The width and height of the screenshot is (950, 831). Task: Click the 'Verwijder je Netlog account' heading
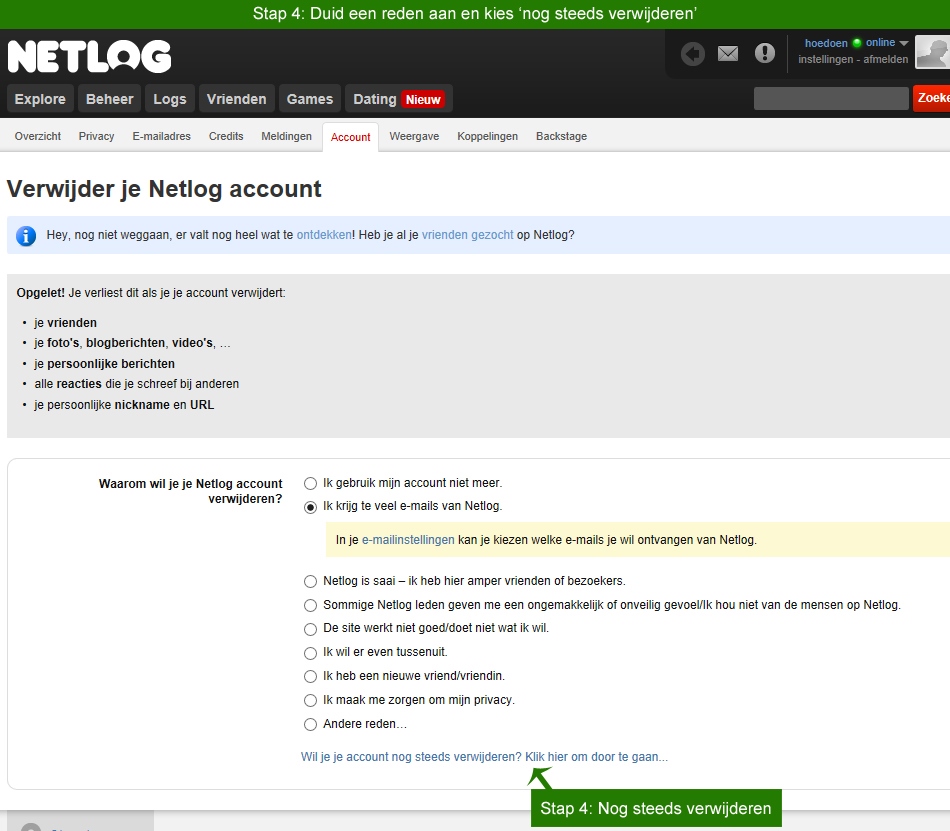coord(164,189)
